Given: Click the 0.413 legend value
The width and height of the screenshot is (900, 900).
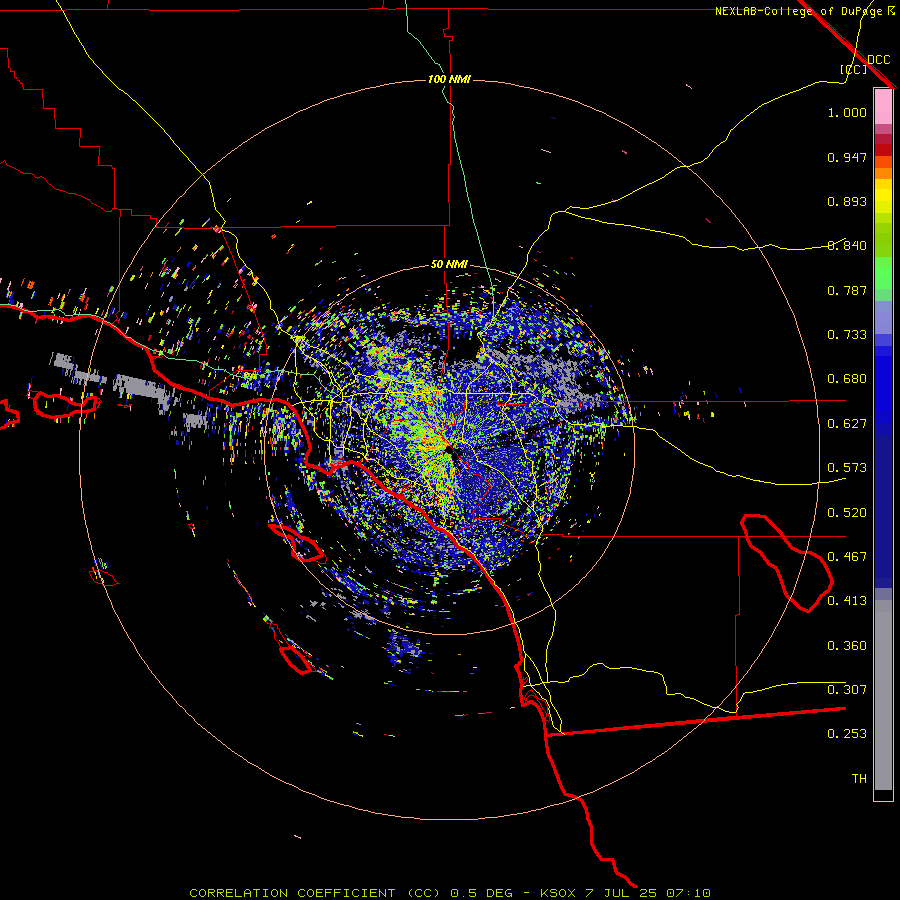Looking at the screenshot, I should (x=847, y=601).
